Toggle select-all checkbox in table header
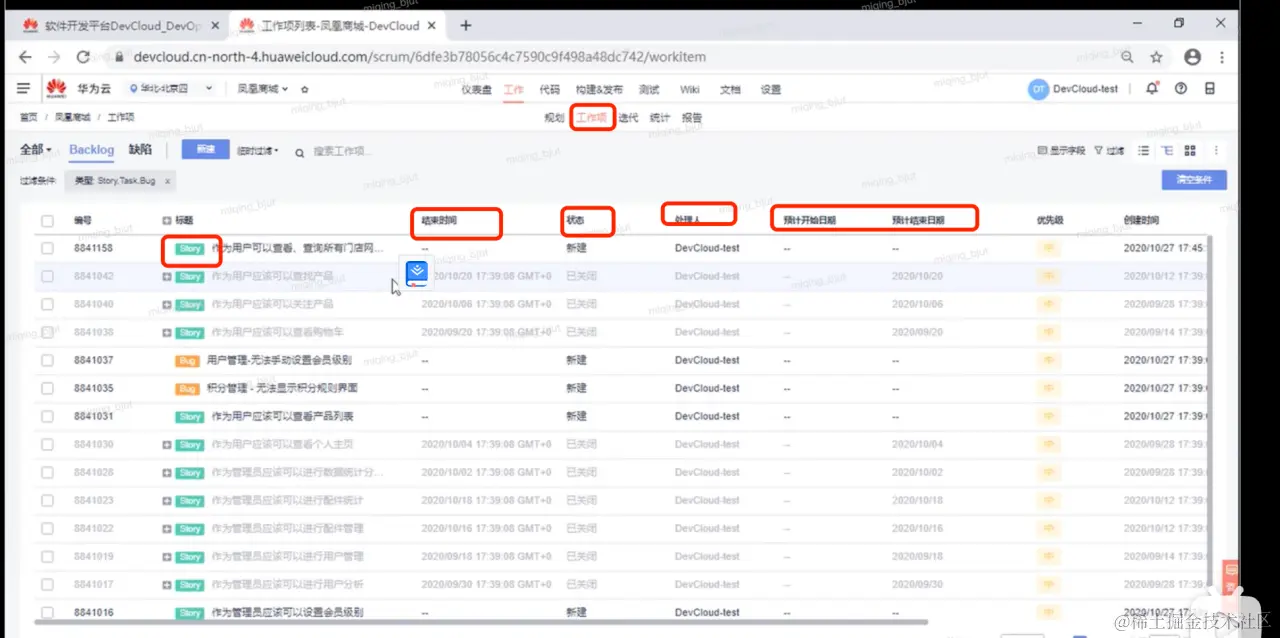The image size is (1280, 638). click(x=47, y=220)
